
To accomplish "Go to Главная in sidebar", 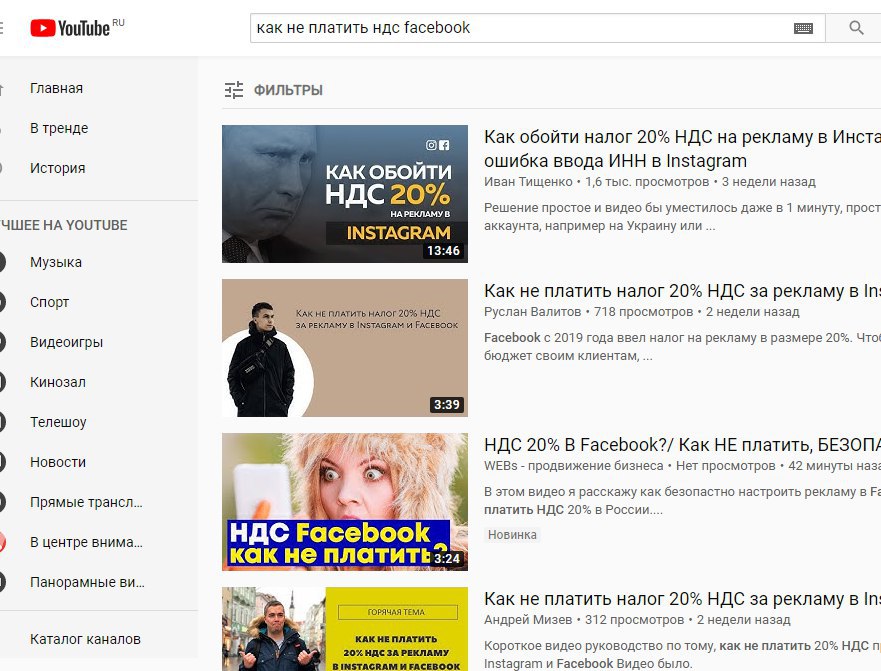I will (x=56, y=88).
